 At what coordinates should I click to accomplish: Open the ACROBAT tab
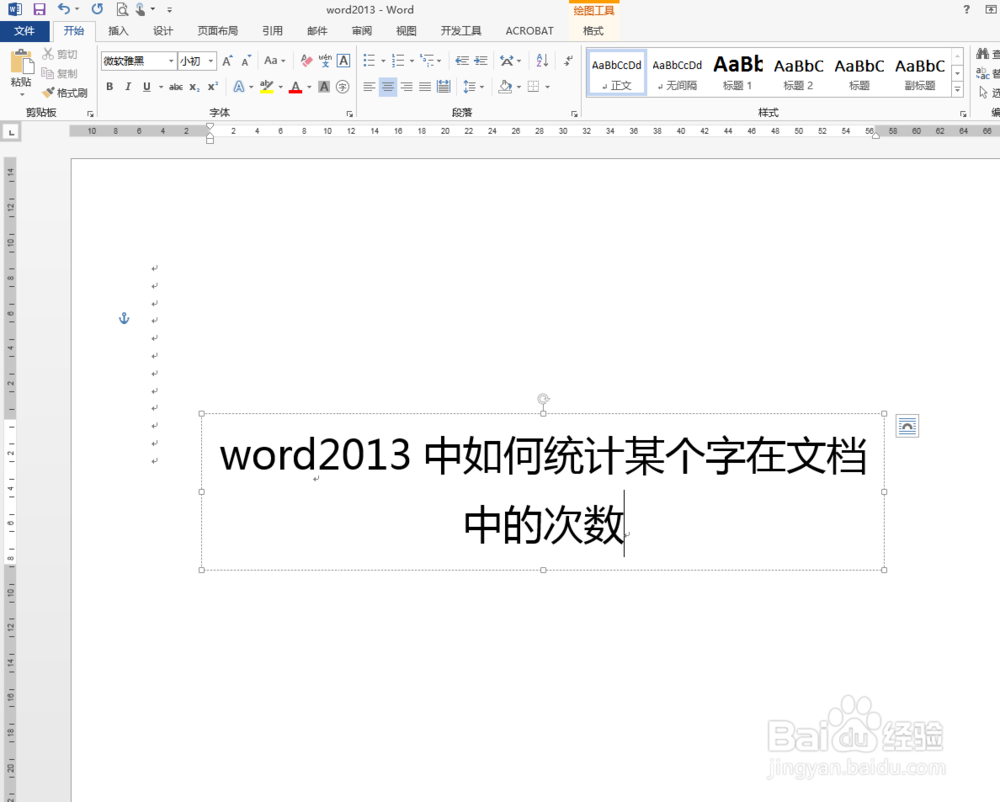click(529, 31)
